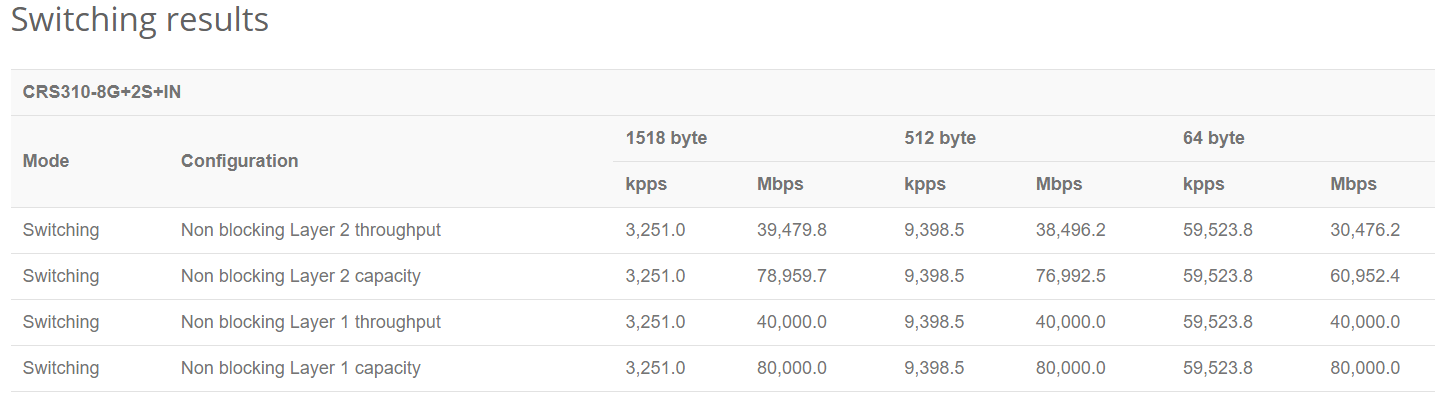Click the Mode column header

coord(46,161)
